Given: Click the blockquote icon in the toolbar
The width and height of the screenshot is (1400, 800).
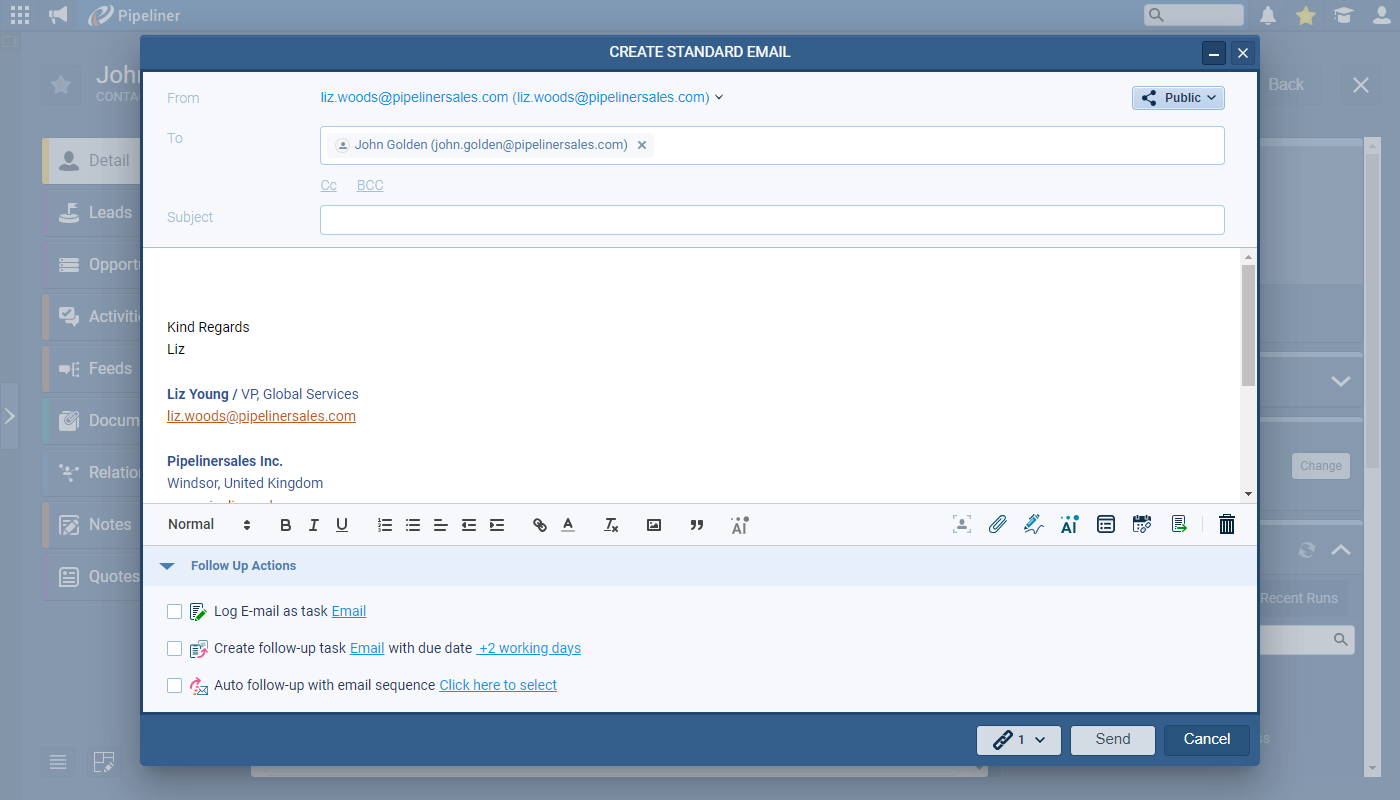Looking at the screenshot, I should [697, 525].
